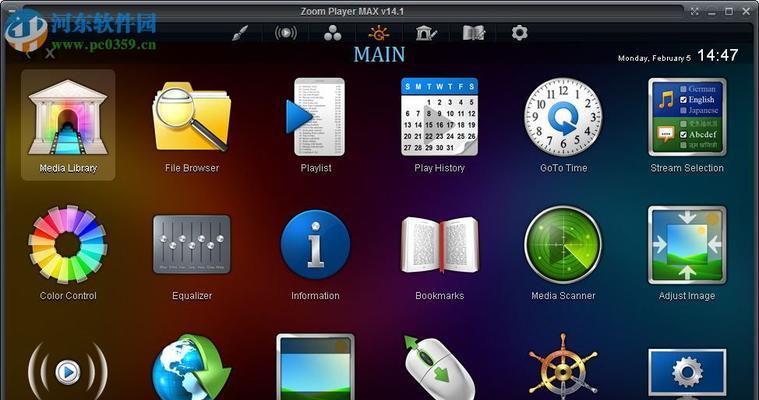The image size is (759, 400).
Task: Click the X button beside the back arrow
Action: click(50, 53)
